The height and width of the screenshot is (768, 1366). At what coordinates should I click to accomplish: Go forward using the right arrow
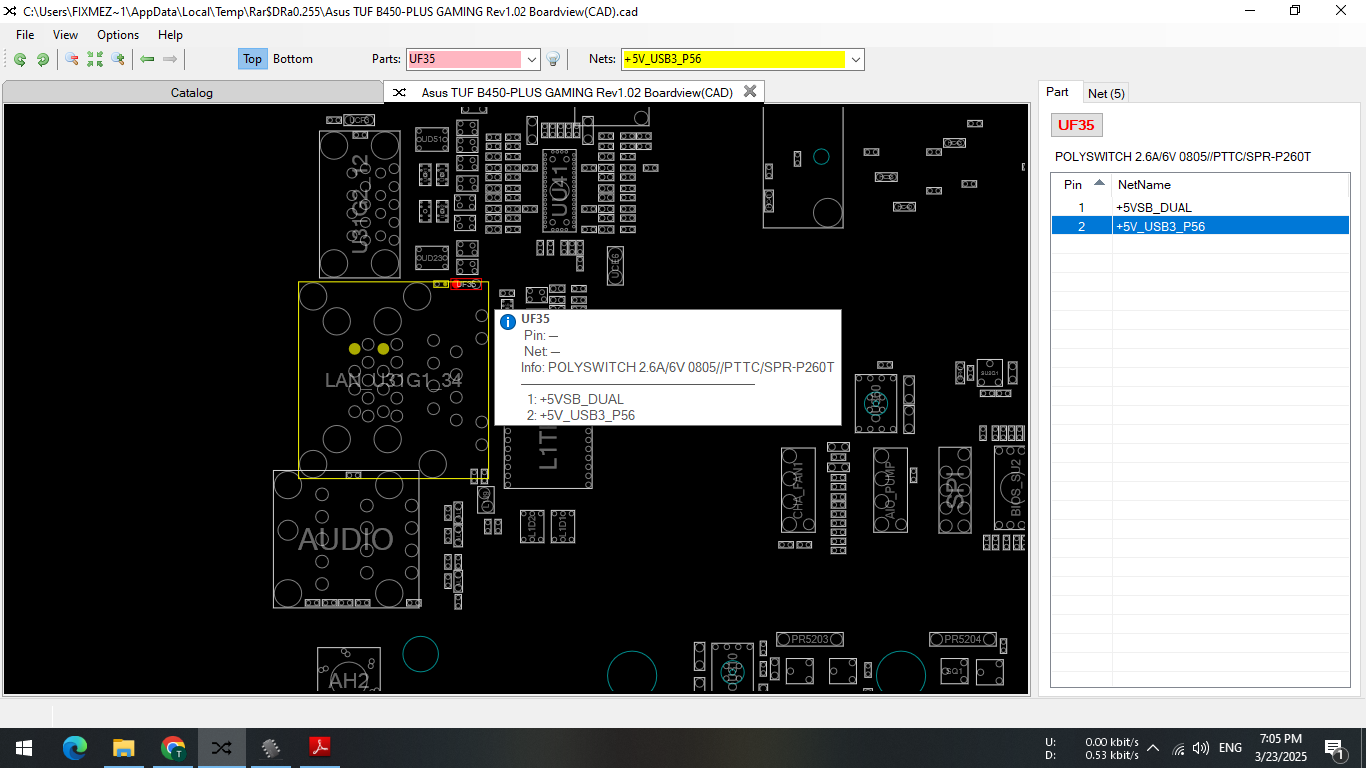(170, 59)
